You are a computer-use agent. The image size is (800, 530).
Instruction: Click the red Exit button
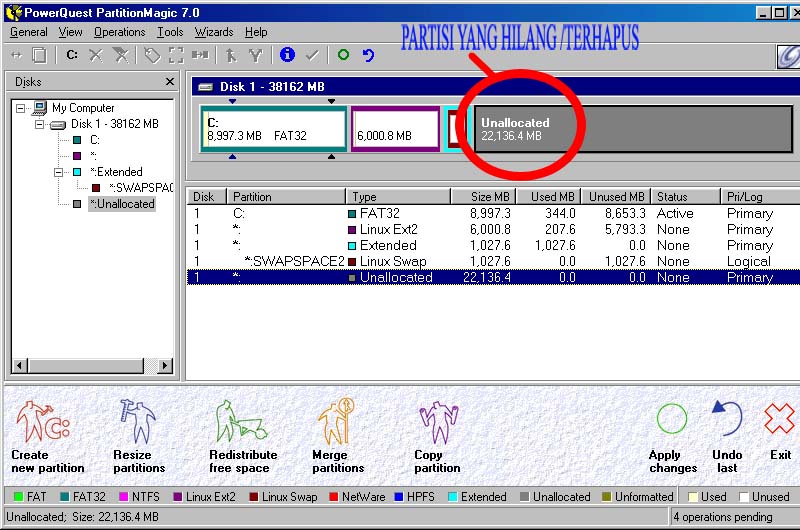780,433
